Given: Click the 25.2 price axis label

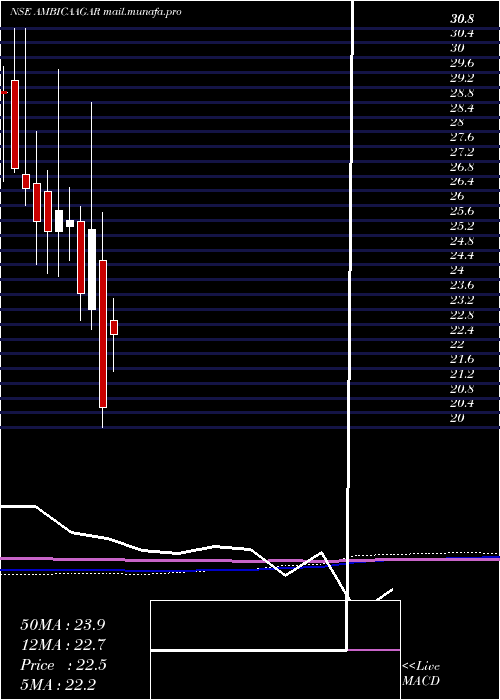Looking at the screenshot, I should click(x=462, y=225).
